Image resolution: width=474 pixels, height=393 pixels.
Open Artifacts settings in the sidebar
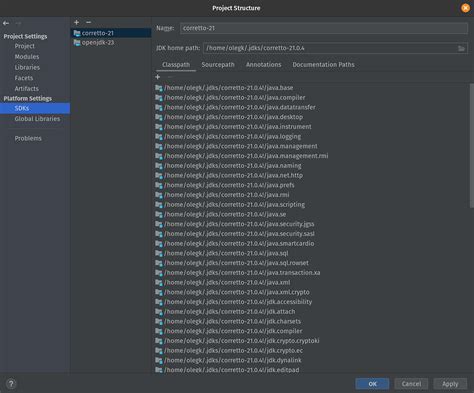point(26,89)
